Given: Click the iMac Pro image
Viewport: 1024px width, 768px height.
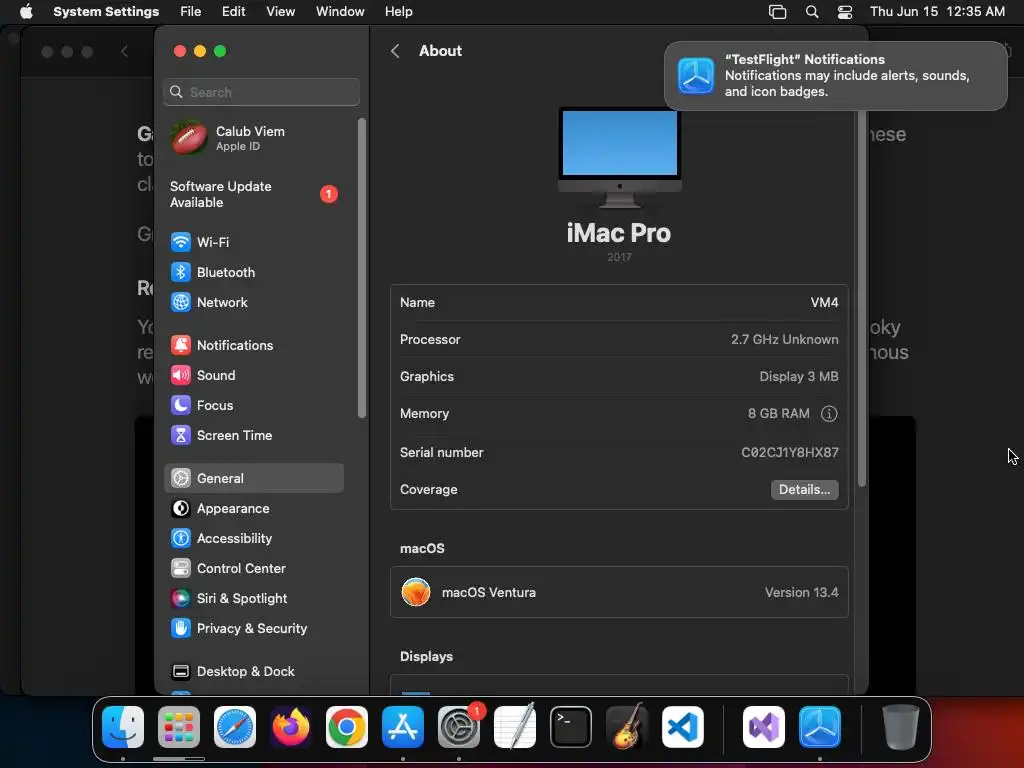Looking at the screenshot, I should tap(619, 157).
